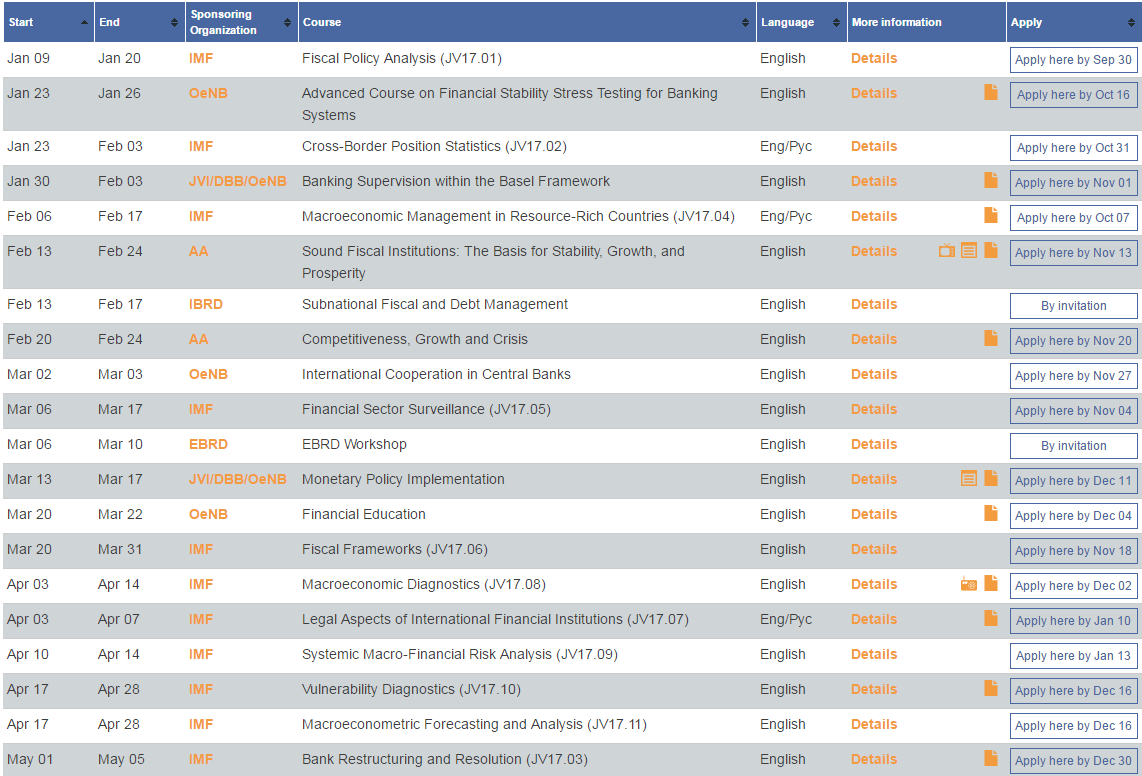Select May 05 end date cell
This screenshot has width=1142, height=776.
click(x=121, y=759)
